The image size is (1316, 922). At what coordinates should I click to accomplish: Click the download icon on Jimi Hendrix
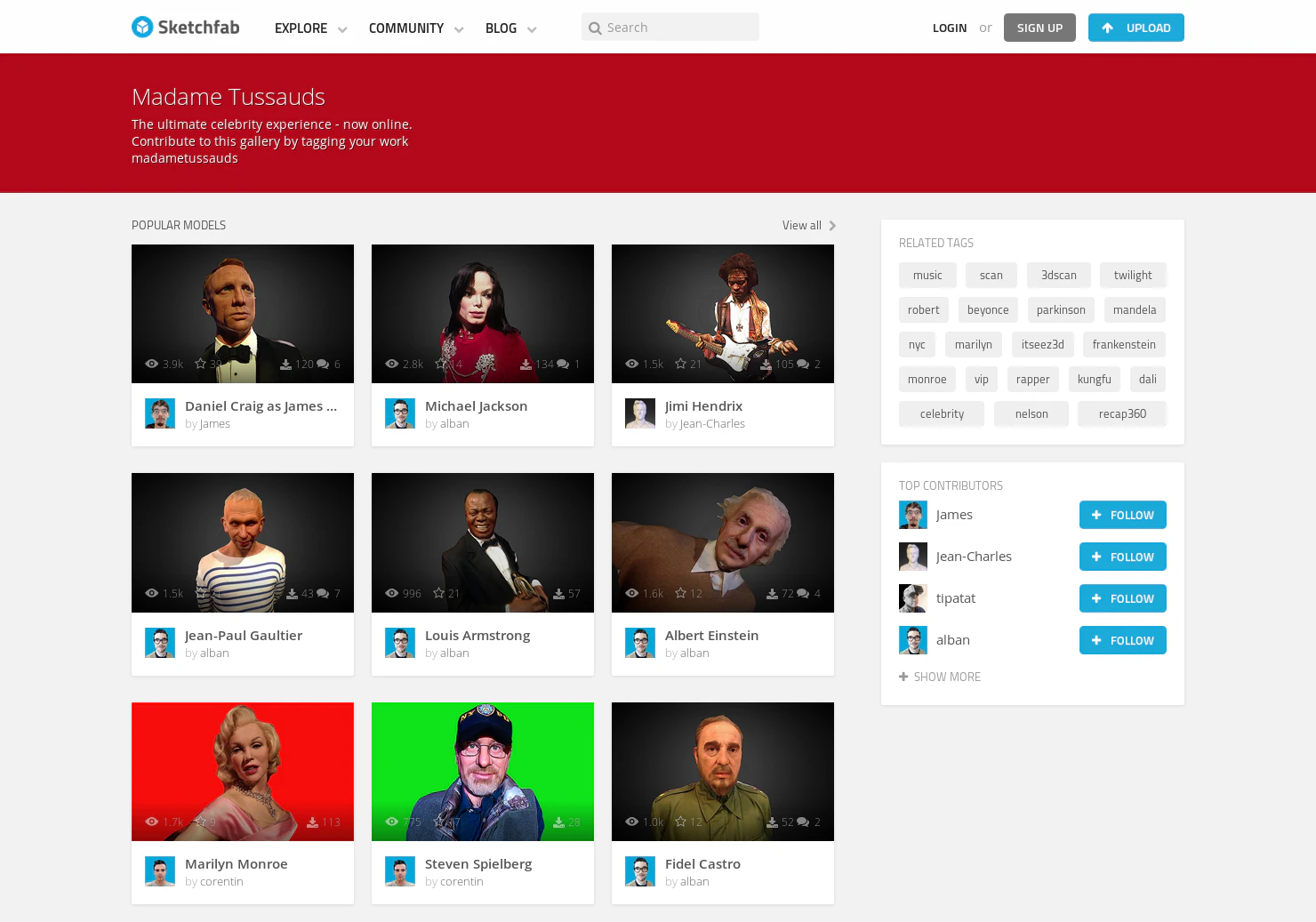[x=766, y=364]
